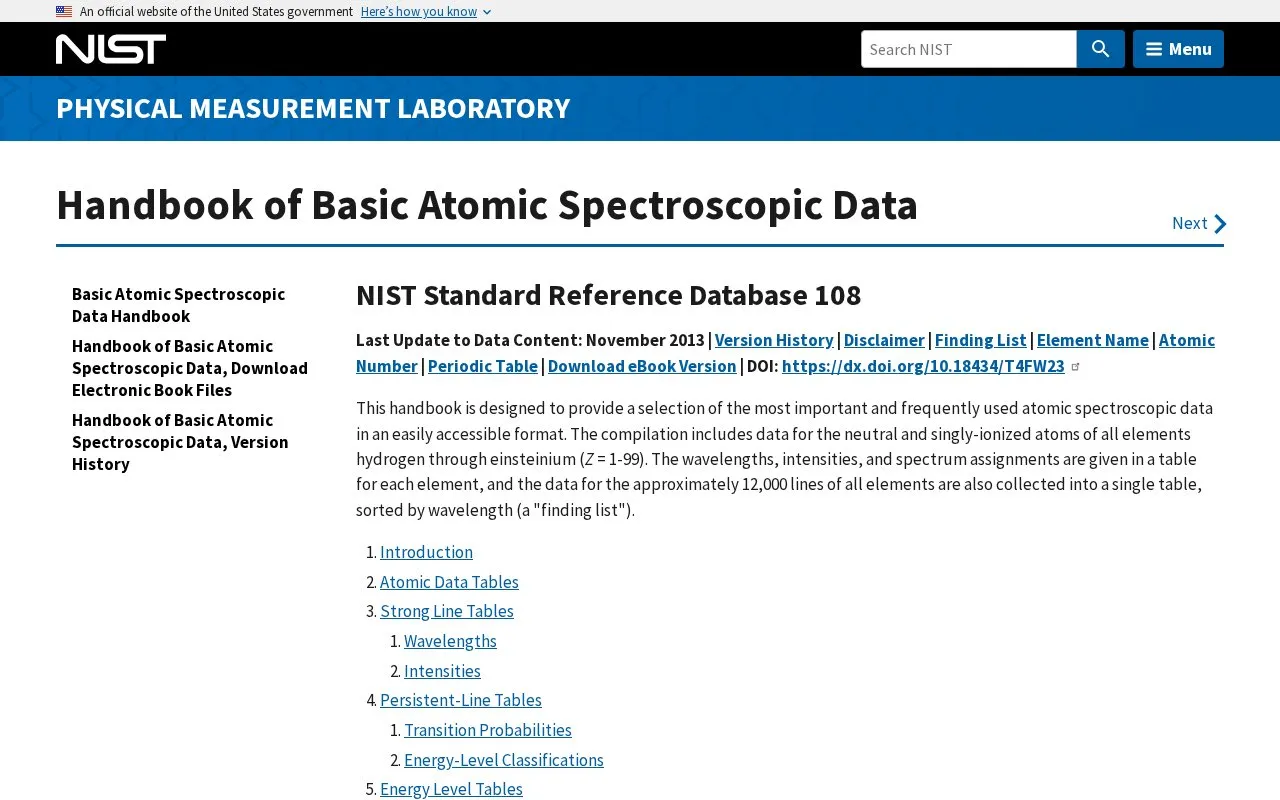Open the Introduction section link
The image size is (1280, 800).
click(x=426, y=552)
